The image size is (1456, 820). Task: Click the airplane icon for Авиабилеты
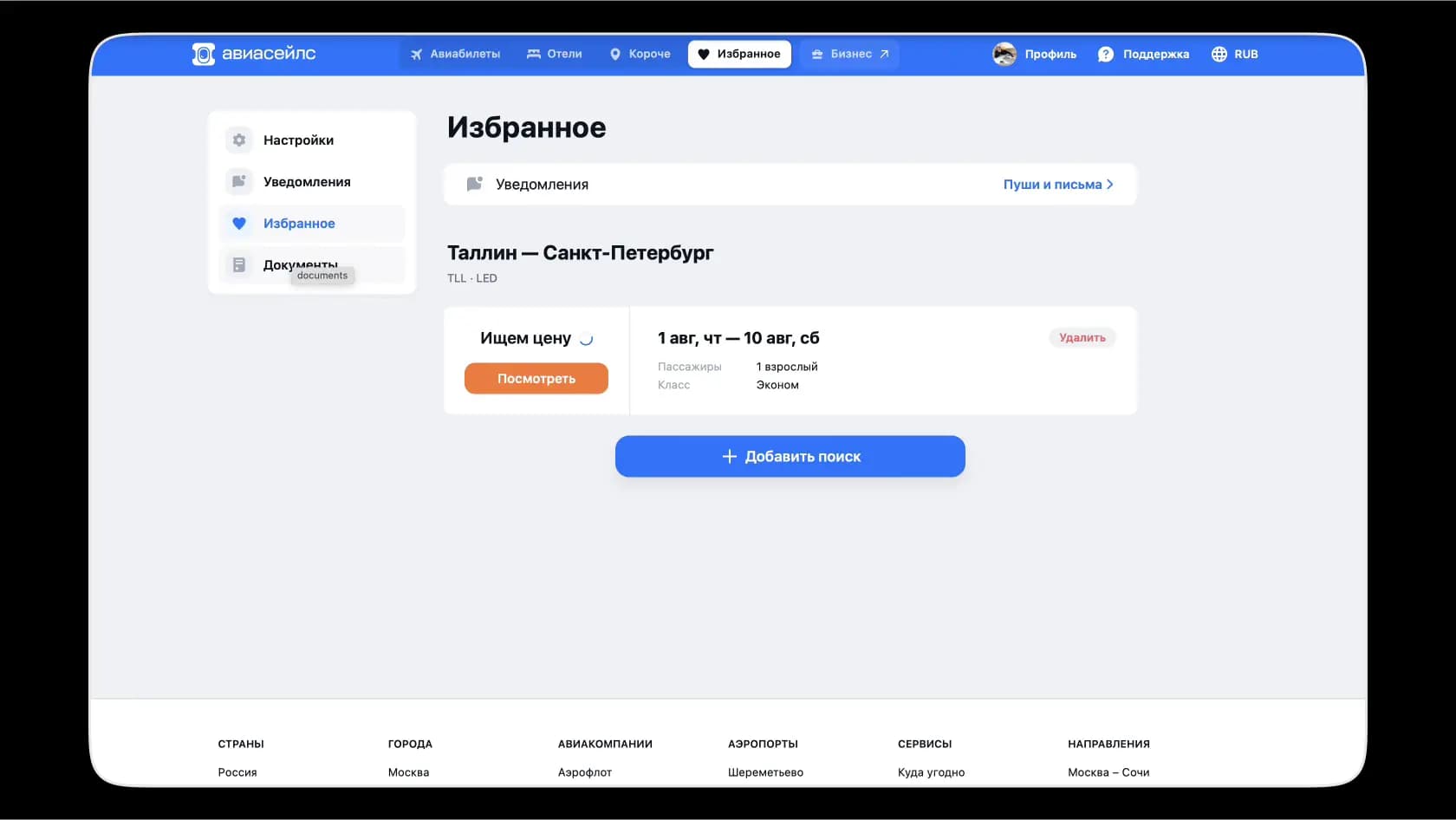[416, 54]
